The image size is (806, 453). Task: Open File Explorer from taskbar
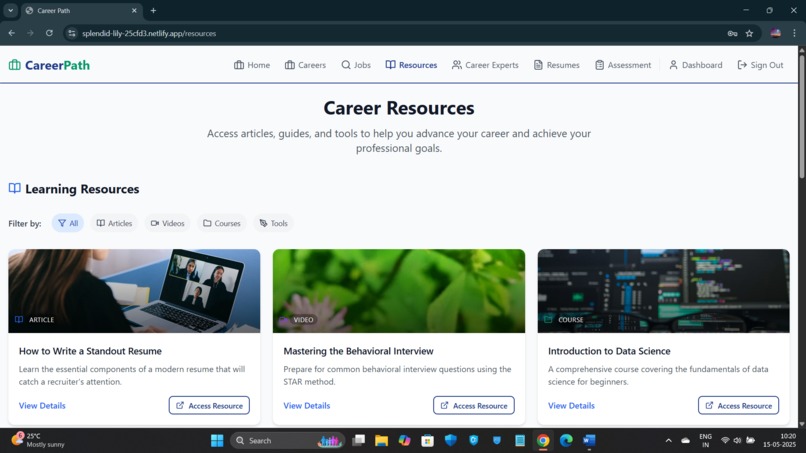[x=381, y=441]
